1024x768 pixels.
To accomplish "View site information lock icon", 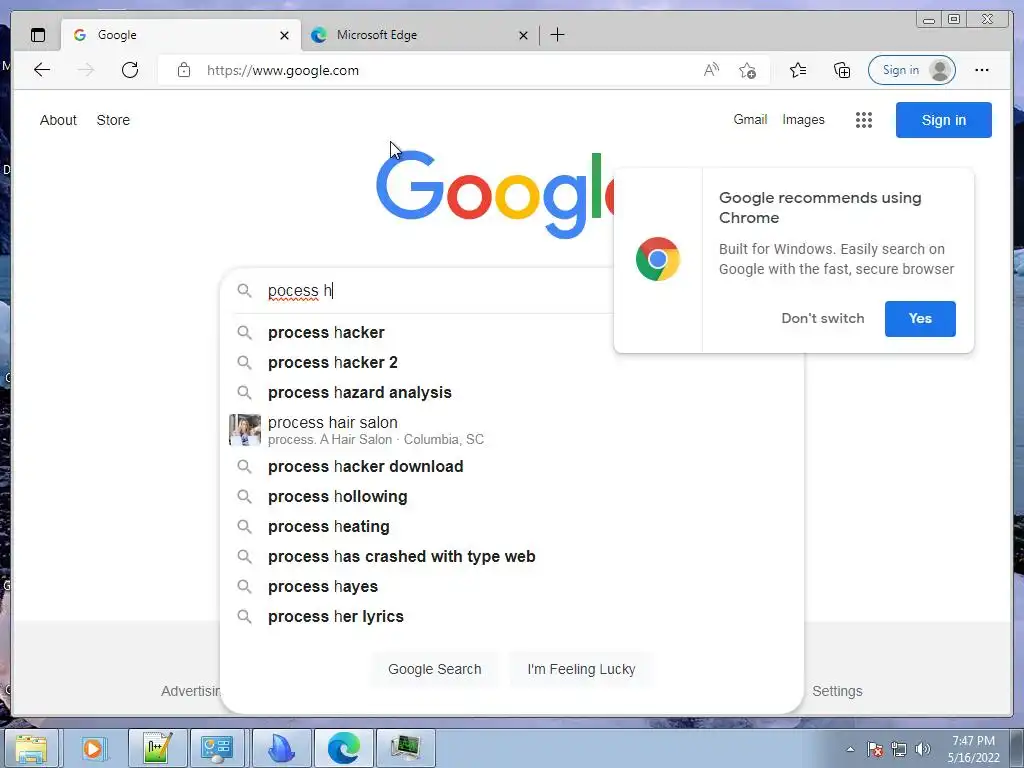I will (184, 70).
